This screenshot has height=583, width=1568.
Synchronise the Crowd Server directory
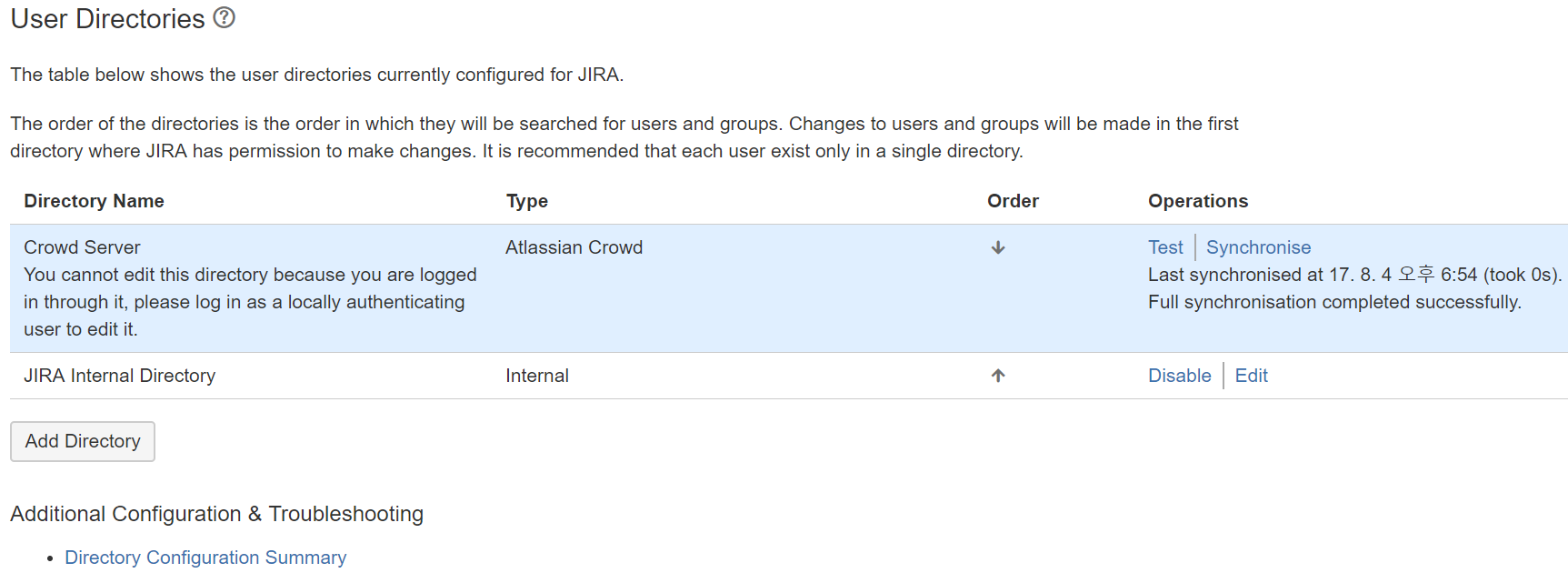click(x=1258, y=247)
